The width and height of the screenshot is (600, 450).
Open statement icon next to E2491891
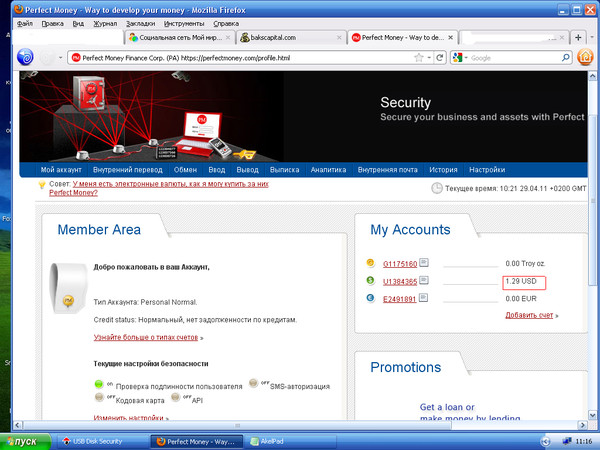click(x=423, y=297)
